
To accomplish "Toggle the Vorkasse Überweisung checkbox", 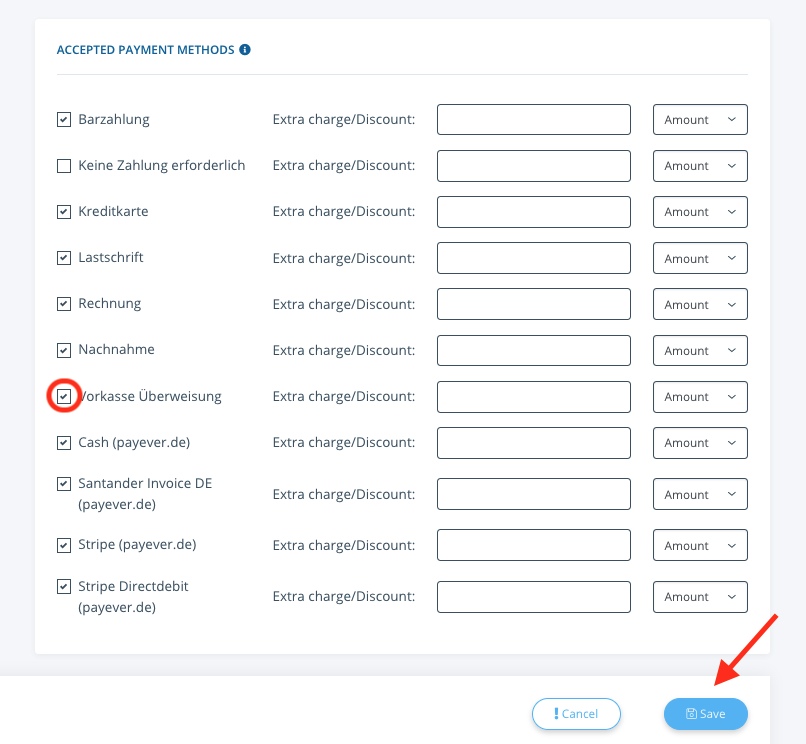I will click(x=64, y=396).
